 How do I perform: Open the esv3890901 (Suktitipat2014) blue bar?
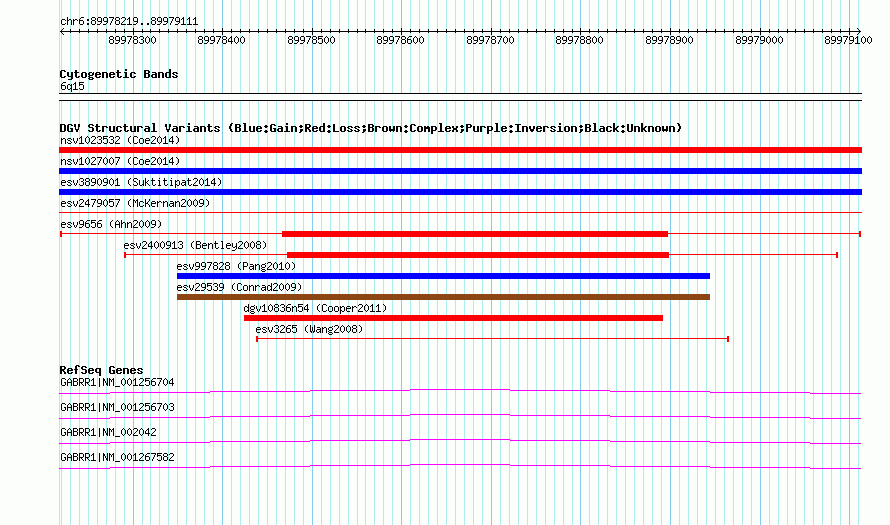(460, 192)
